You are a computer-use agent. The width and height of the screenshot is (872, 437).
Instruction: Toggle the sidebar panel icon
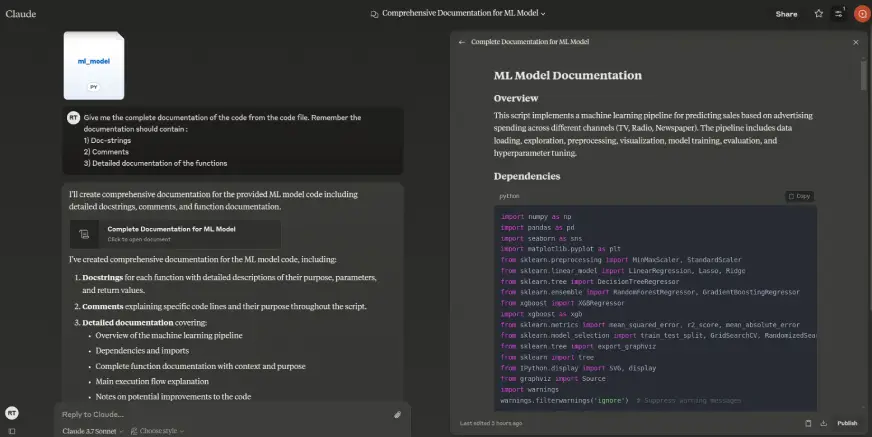(12, 431)
